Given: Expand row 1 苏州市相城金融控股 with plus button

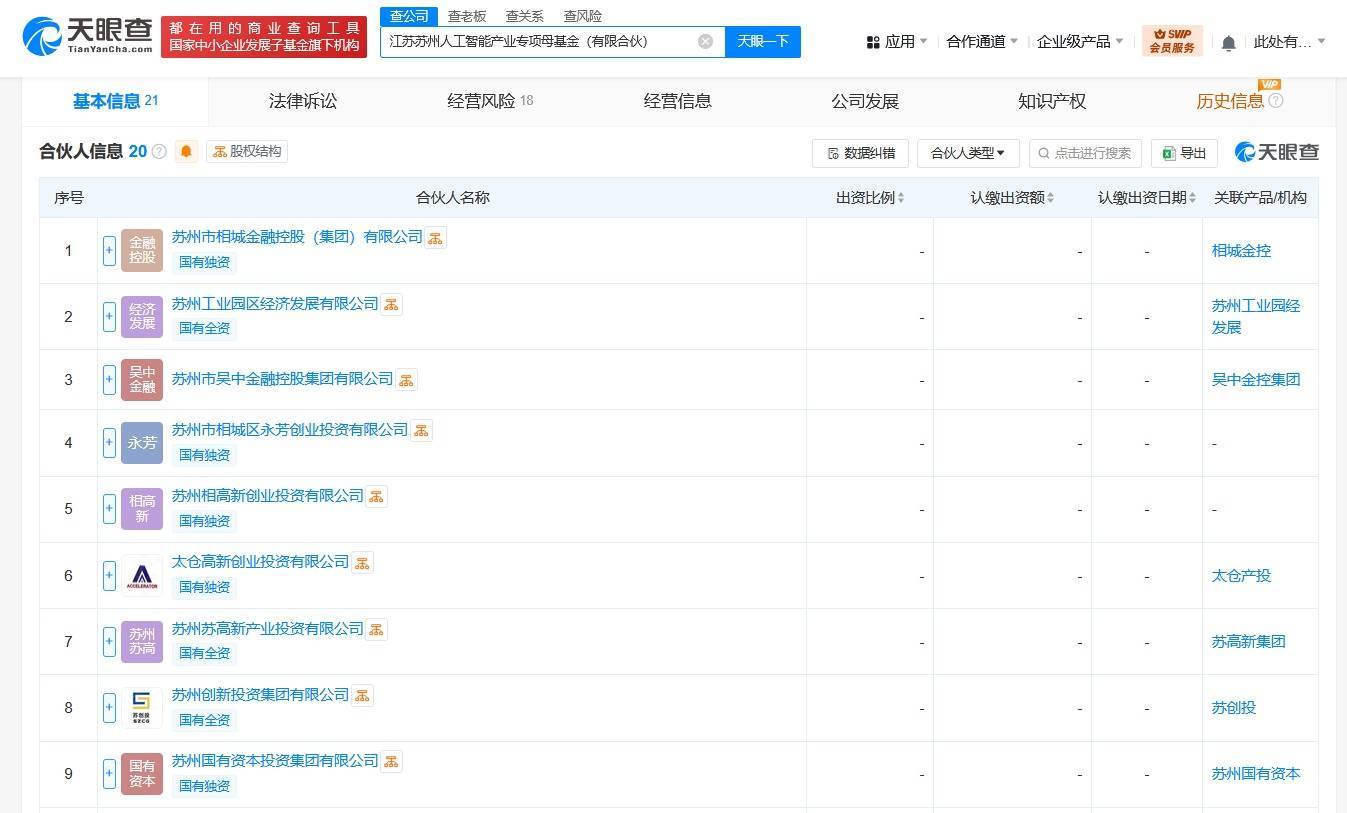Looking at the screenshot, I should coord(109,250).
